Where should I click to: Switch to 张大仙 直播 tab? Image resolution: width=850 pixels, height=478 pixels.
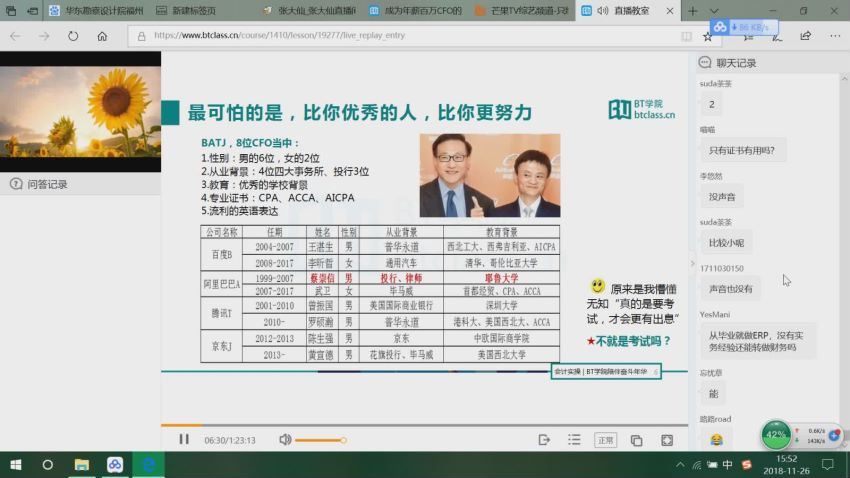310,10
